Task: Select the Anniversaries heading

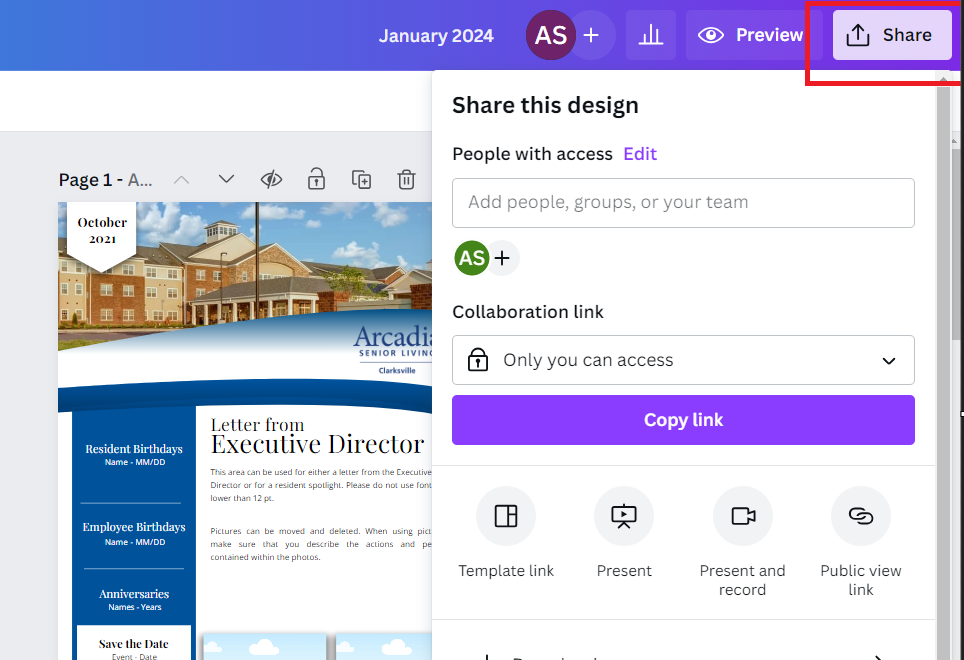Action: 134,594
